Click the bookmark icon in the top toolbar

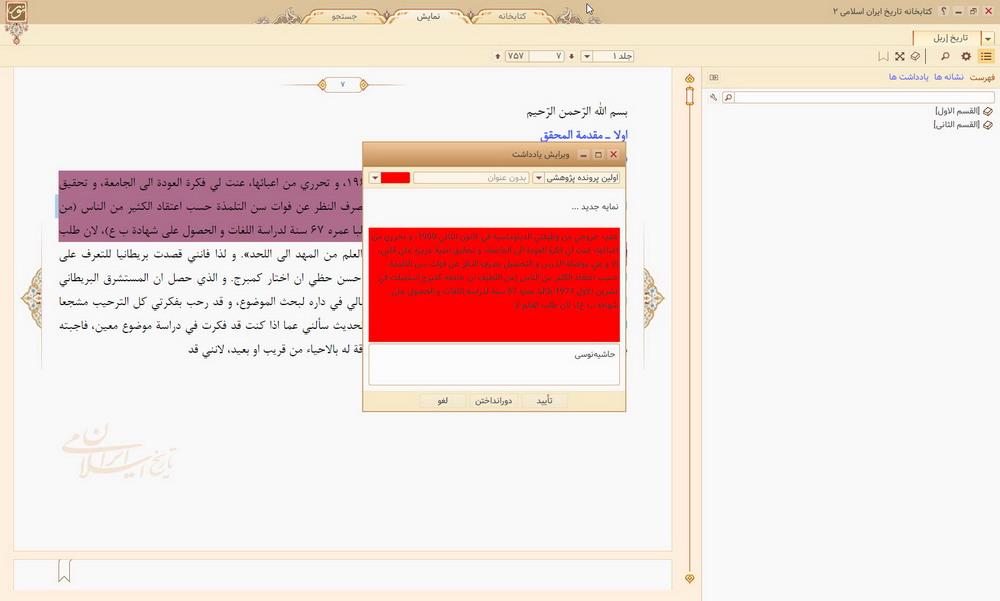tap(883, 56)
